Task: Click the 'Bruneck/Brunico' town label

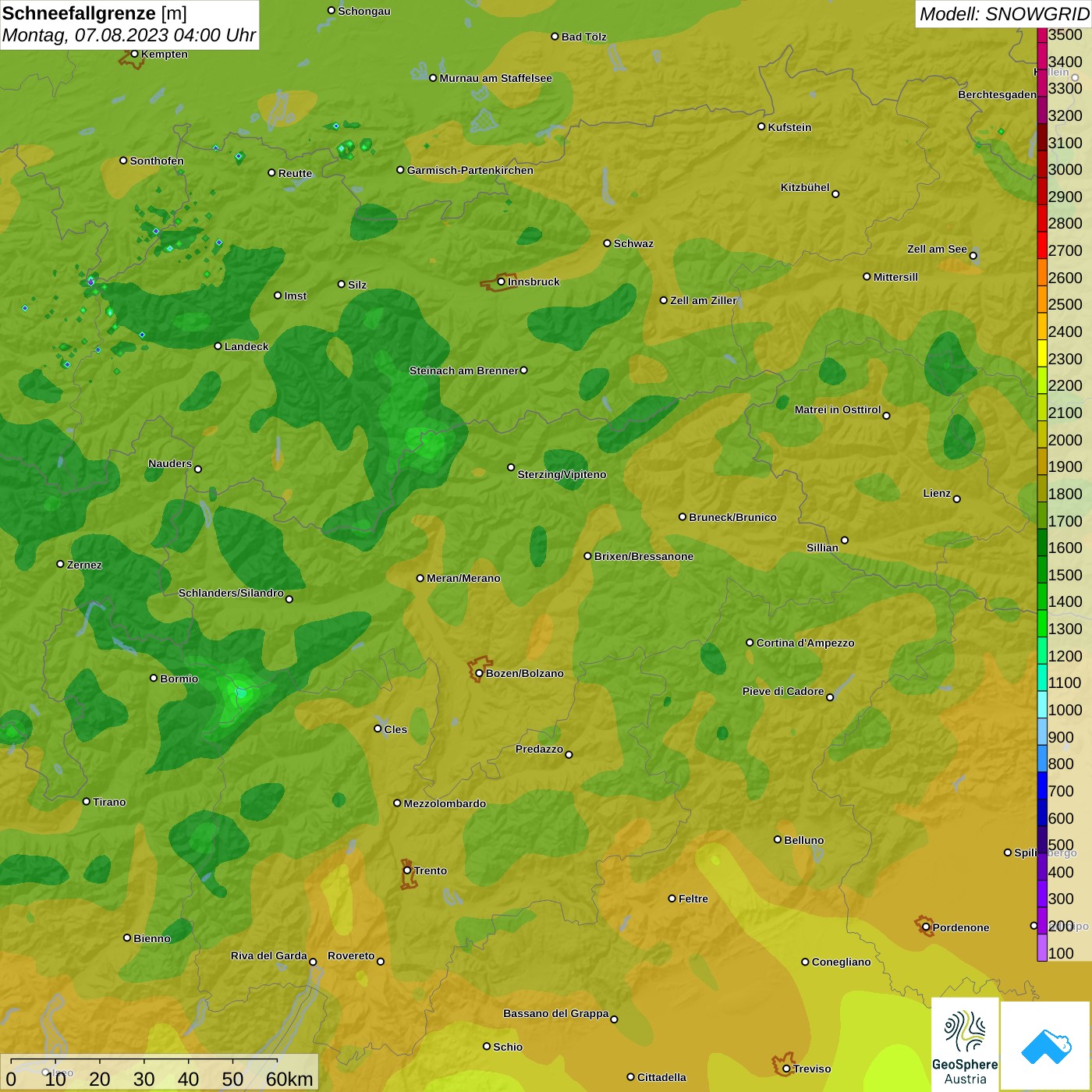Action: [732, 517]
